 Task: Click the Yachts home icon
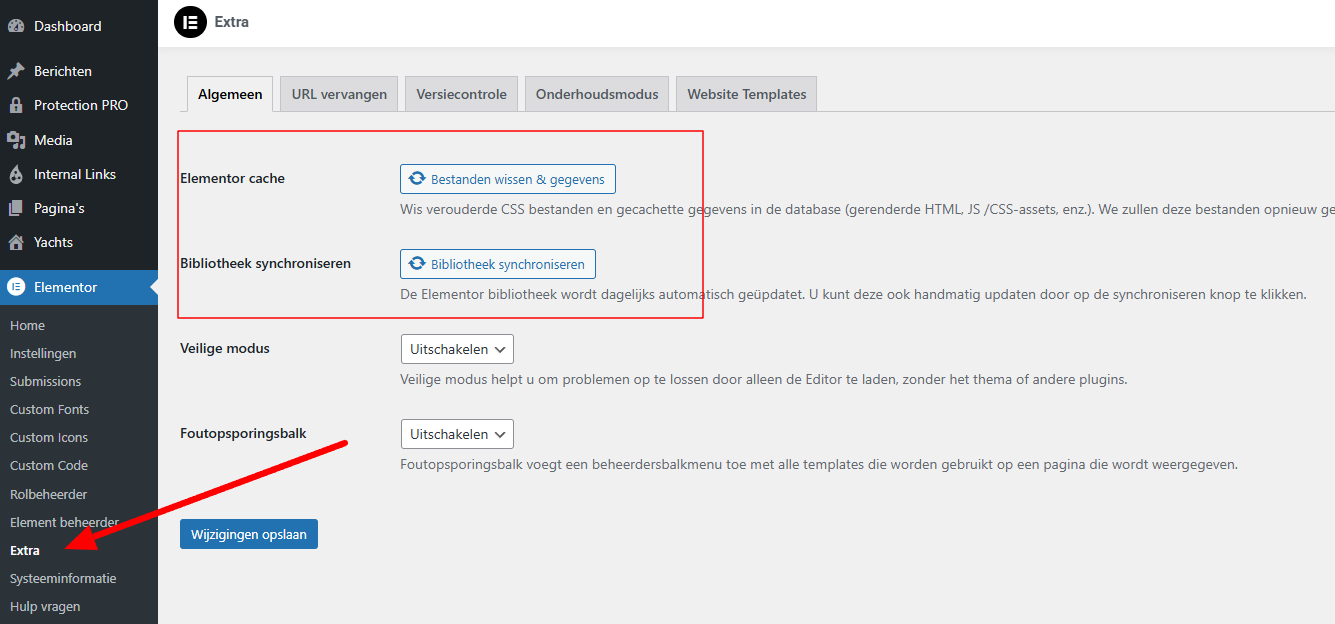click(15, 242)
